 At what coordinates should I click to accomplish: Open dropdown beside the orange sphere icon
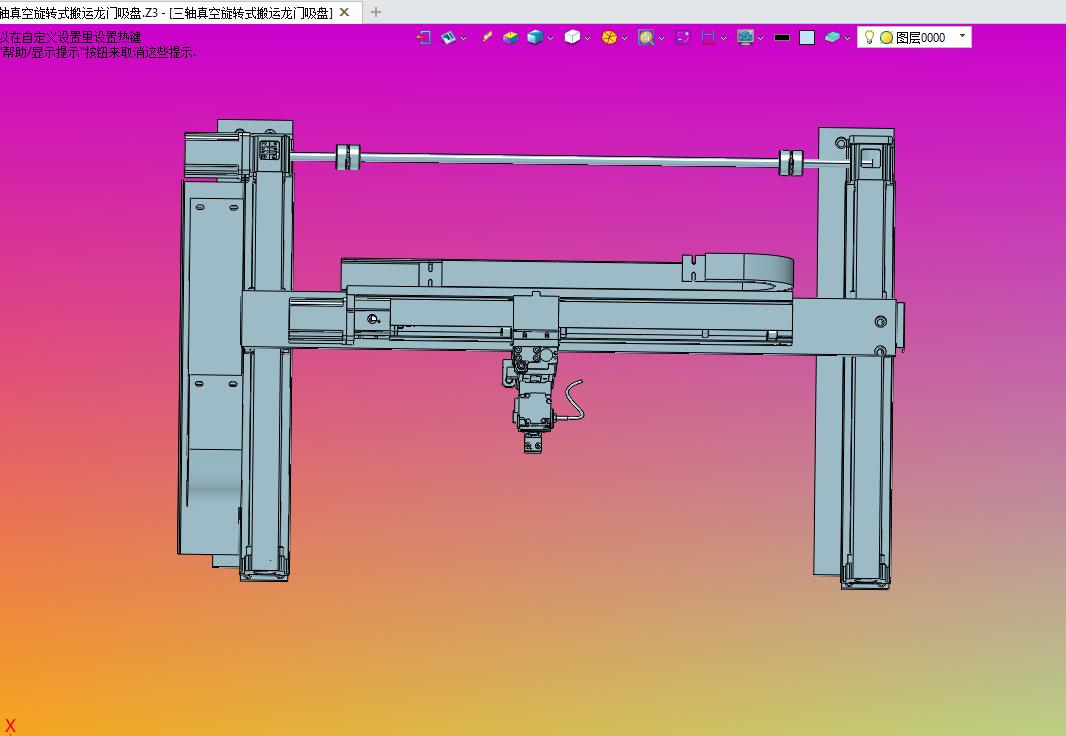[x=624, y=38]
